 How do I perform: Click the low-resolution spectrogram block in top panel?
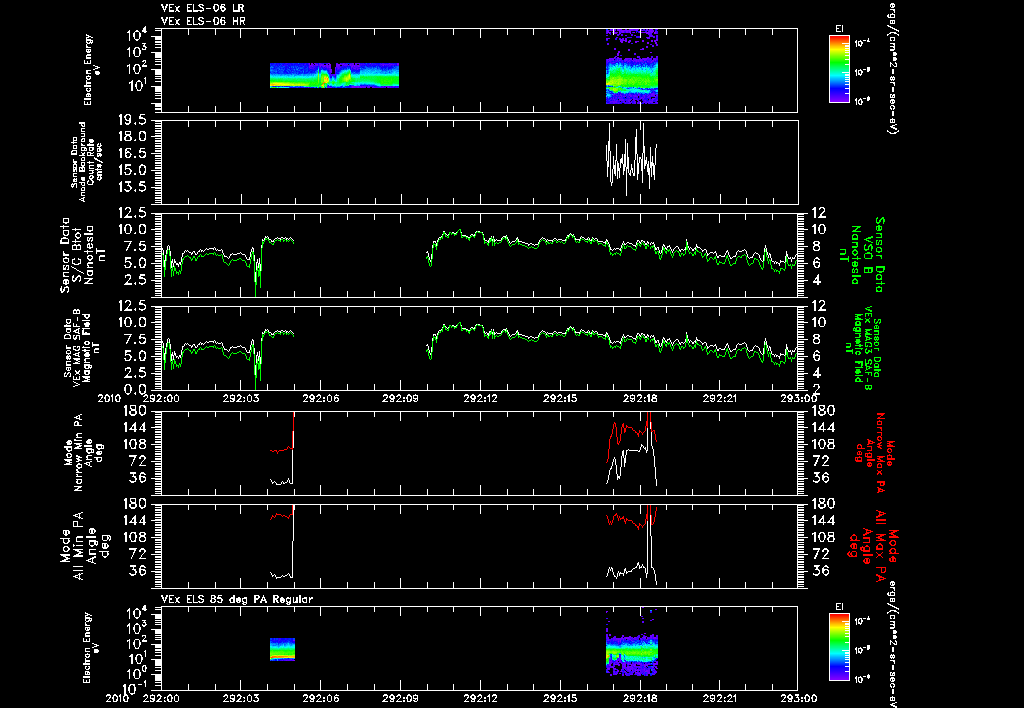click(x=334, y=75)
